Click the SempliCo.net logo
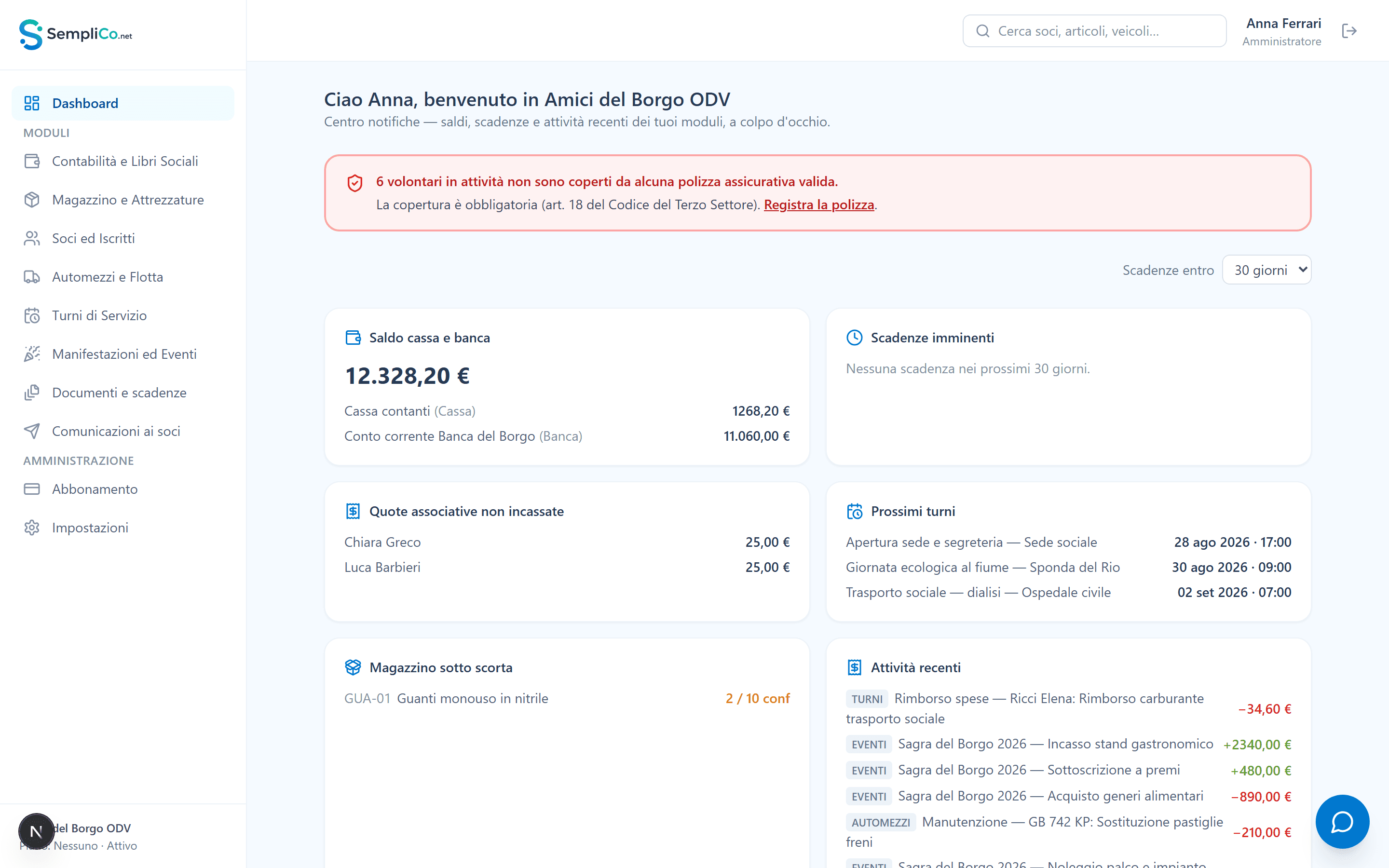The width and height of the screenshot is (1389, 868). click(76, 34)
